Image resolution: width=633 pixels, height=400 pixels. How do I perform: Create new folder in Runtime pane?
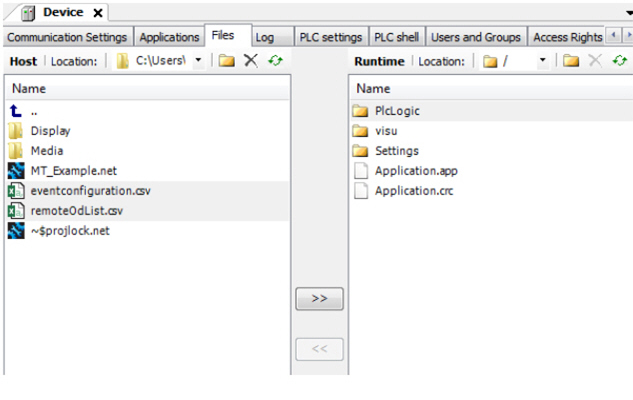click(x=571, y=61)
